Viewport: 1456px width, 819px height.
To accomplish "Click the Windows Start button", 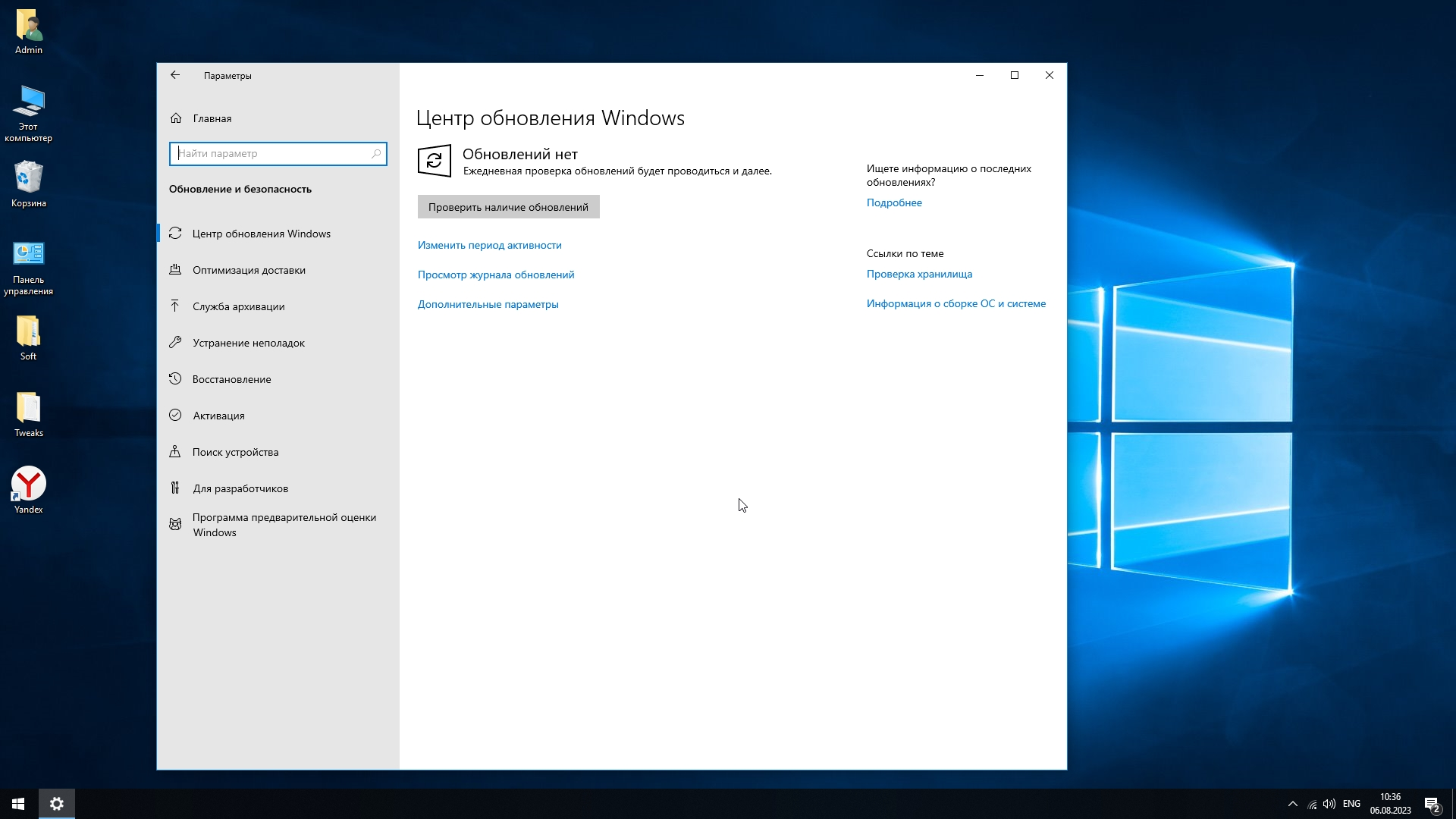I will 18,804.
